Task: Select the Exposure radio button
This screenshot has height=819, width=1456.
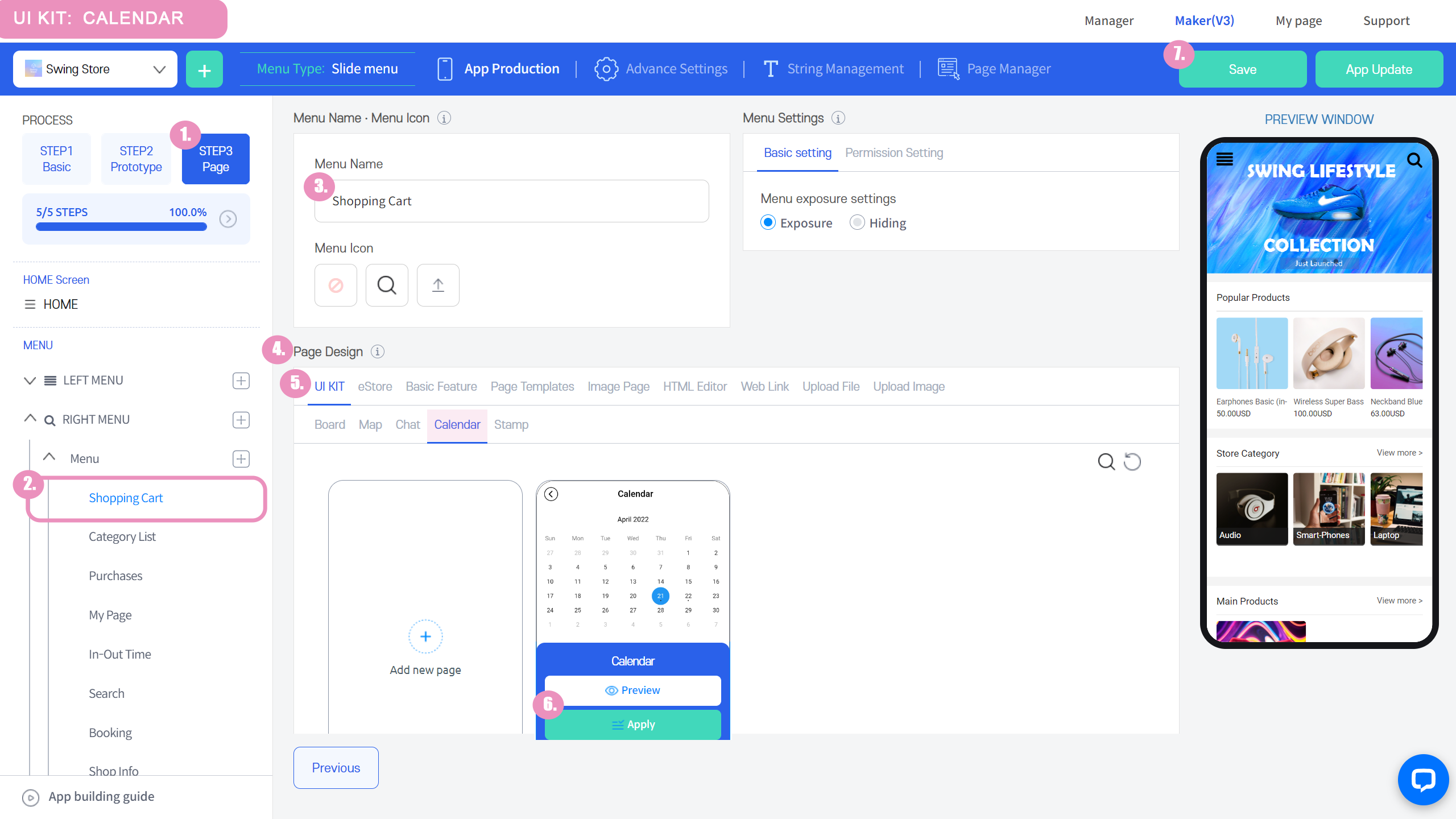Action: point(768,222)
